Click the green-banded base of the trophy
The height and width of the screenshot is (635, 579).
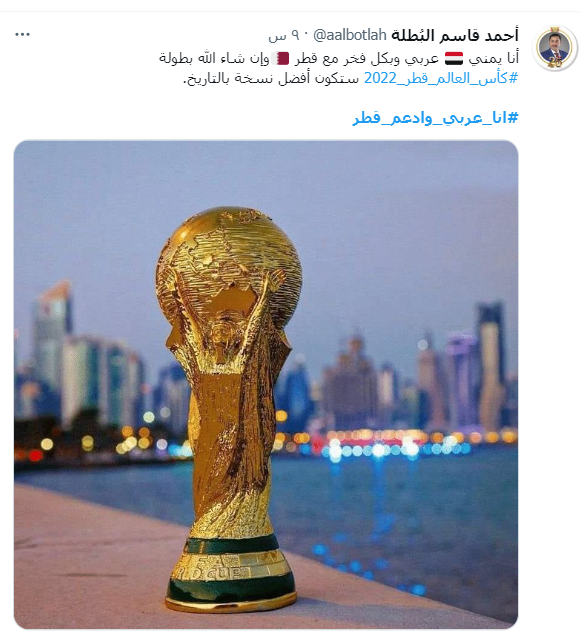point(231,573)
